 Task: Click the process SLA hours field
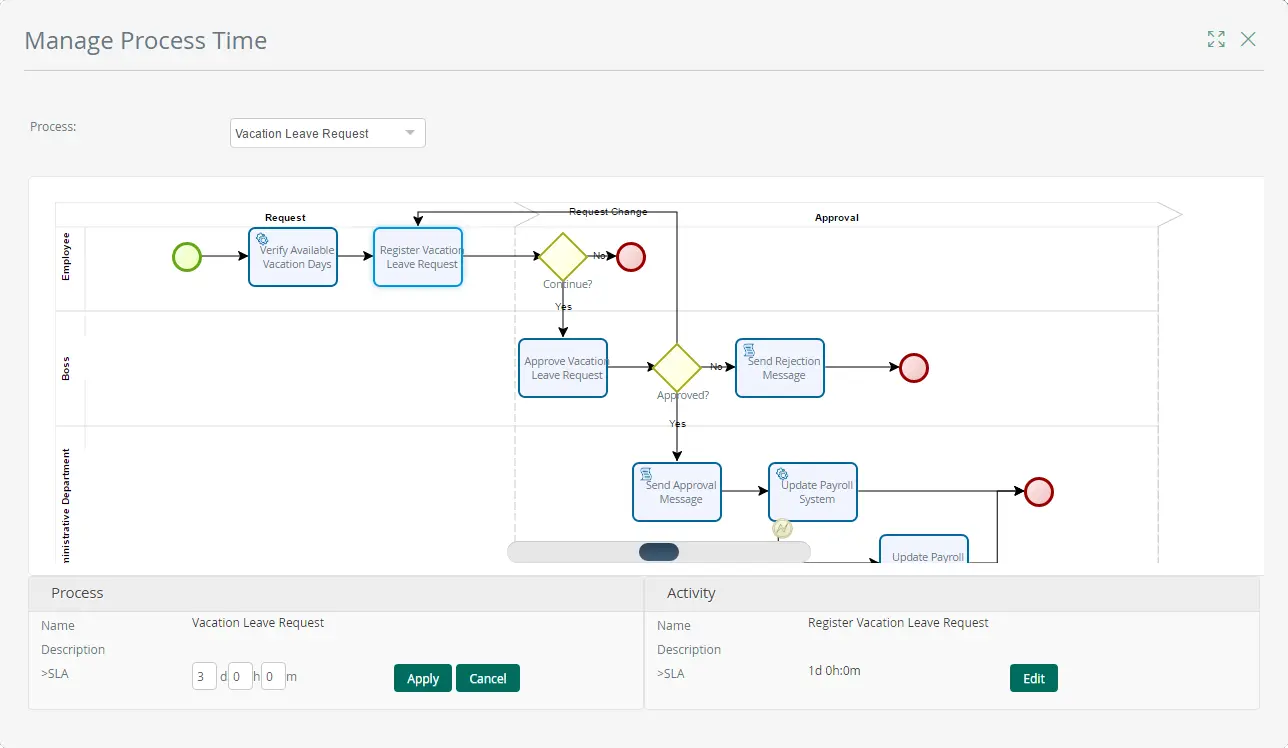click(x=240, y=677)
